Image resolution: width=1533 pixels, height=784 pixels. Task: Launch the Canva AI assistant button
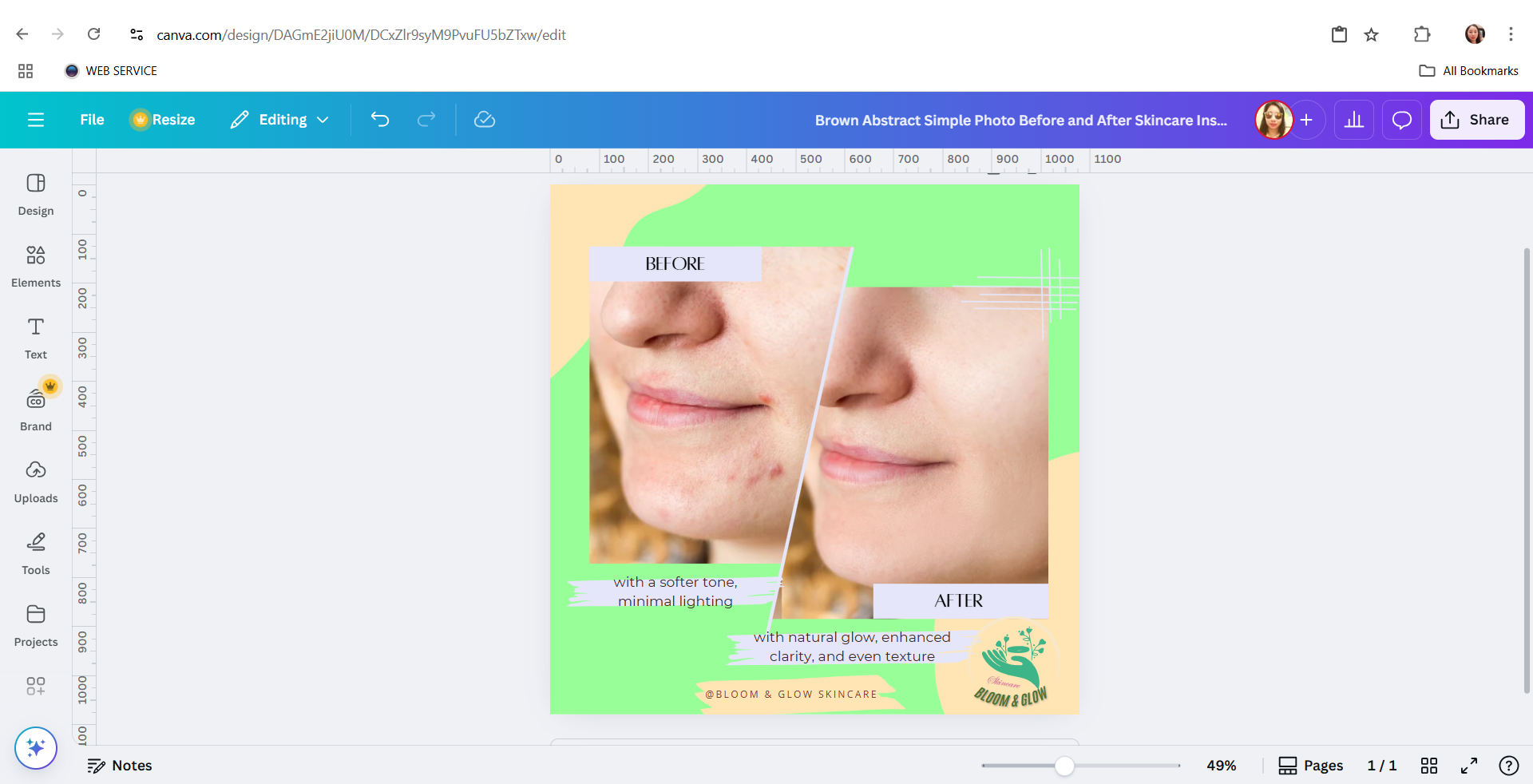(36, 748)
